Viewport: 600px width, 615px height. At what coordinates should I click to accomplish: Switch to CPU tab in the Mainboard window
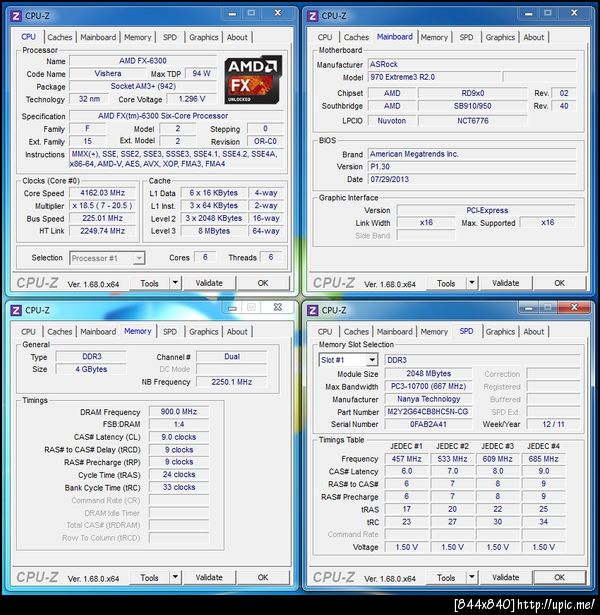point(325,37)
